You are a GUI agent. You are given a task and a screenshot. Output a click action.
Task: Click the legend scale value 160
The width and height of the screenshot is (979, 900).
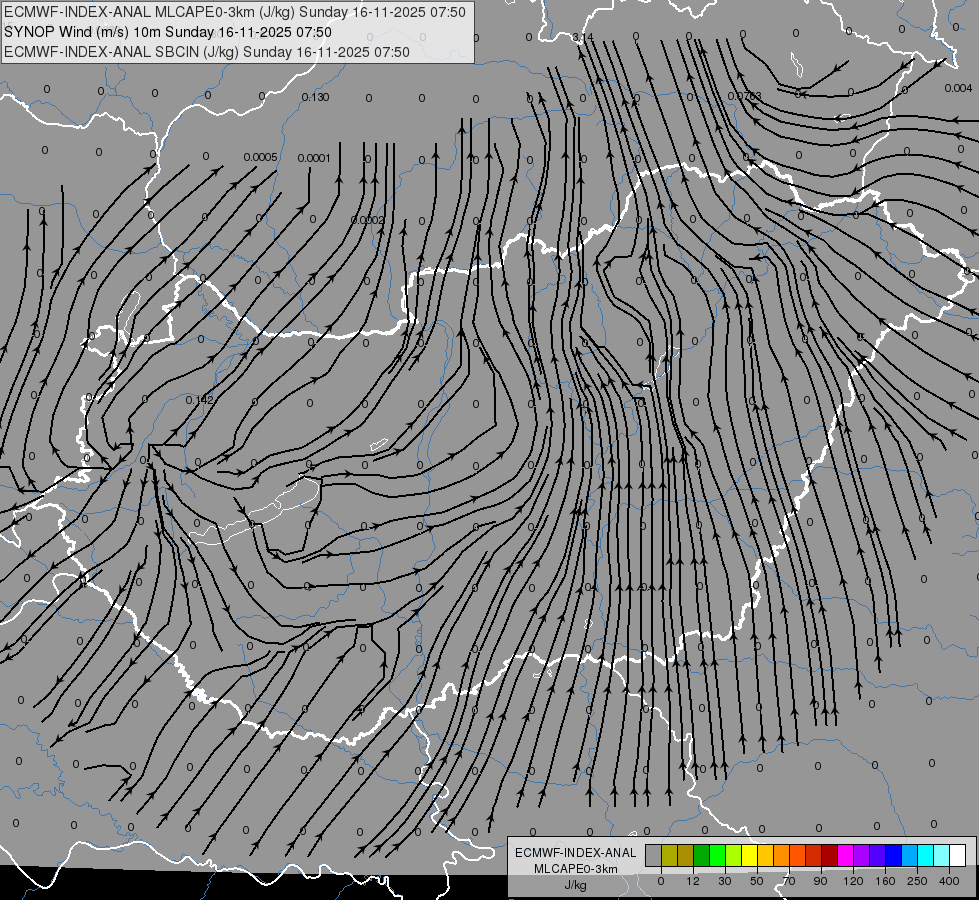coord(885,881)
